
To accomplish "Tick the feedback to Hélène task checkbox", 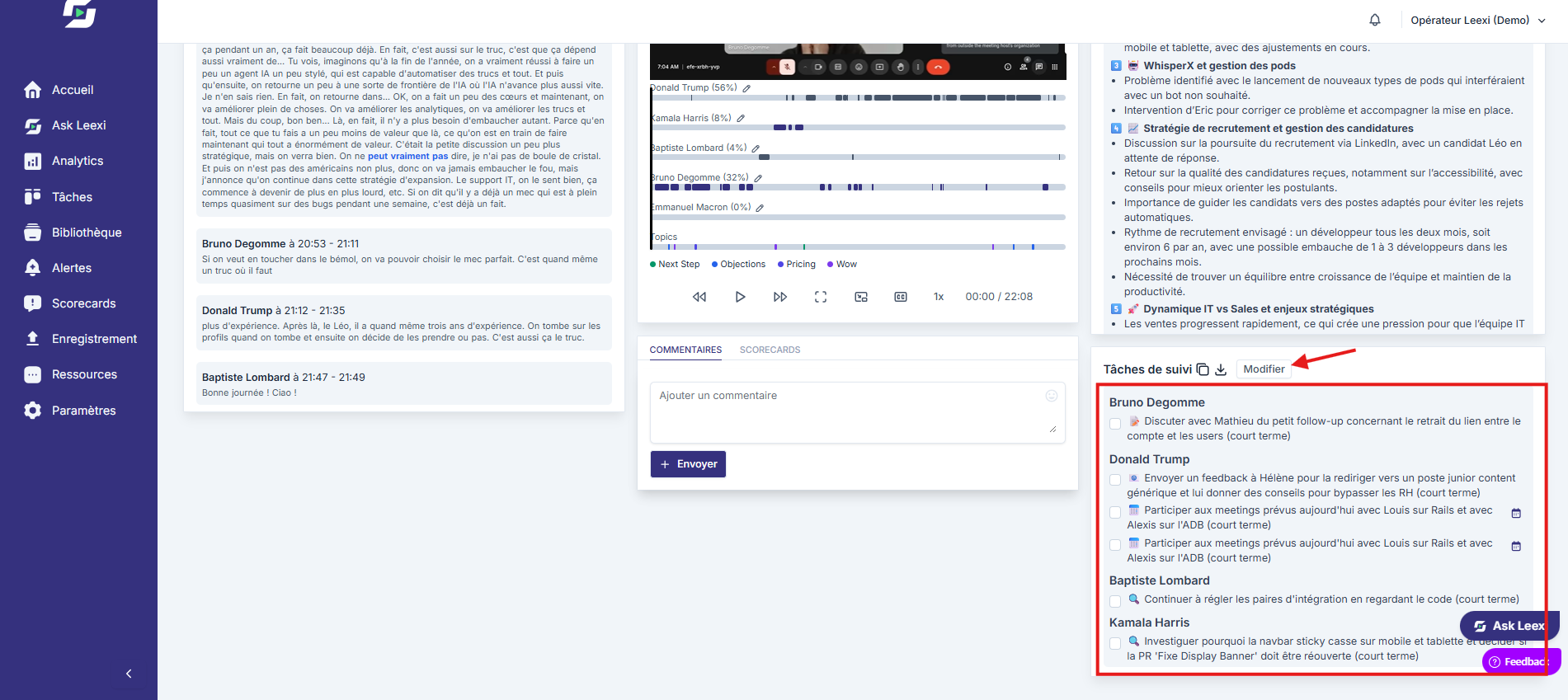I will pyautogui.click(x=1115, y=480).
